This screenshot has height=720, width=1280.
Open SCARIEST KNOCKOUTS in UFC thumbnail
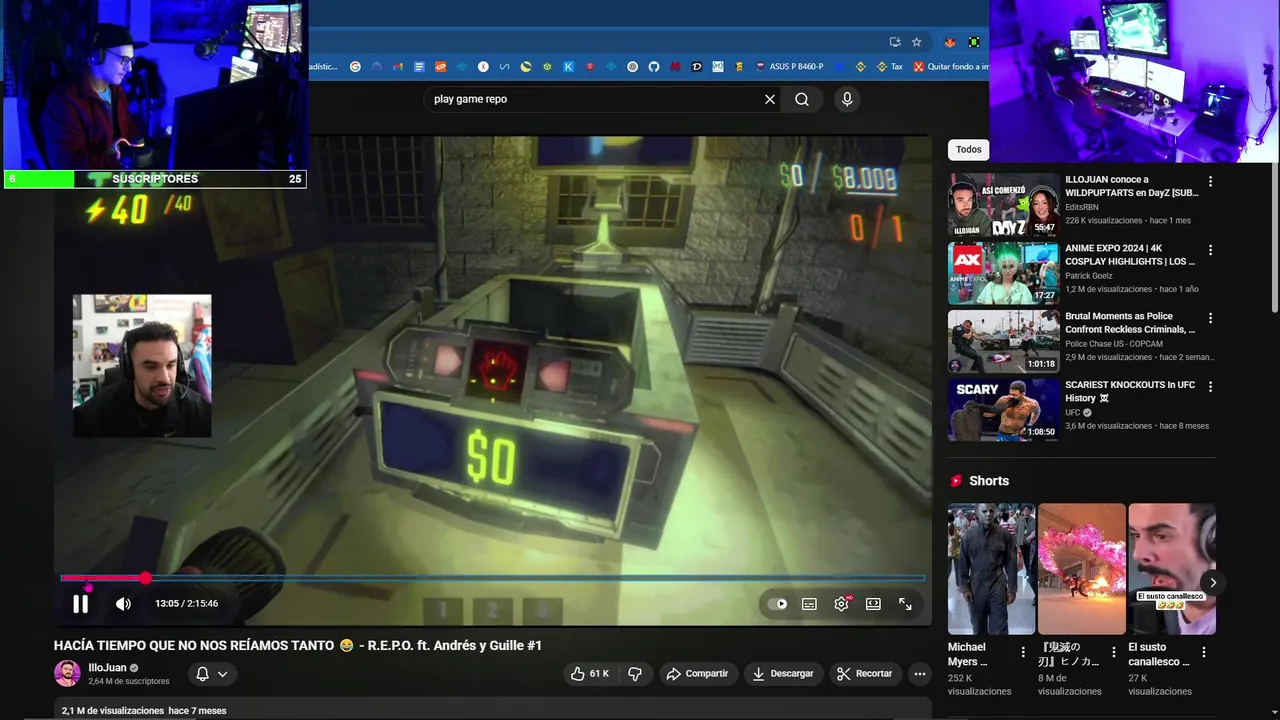coord(1003,409)
